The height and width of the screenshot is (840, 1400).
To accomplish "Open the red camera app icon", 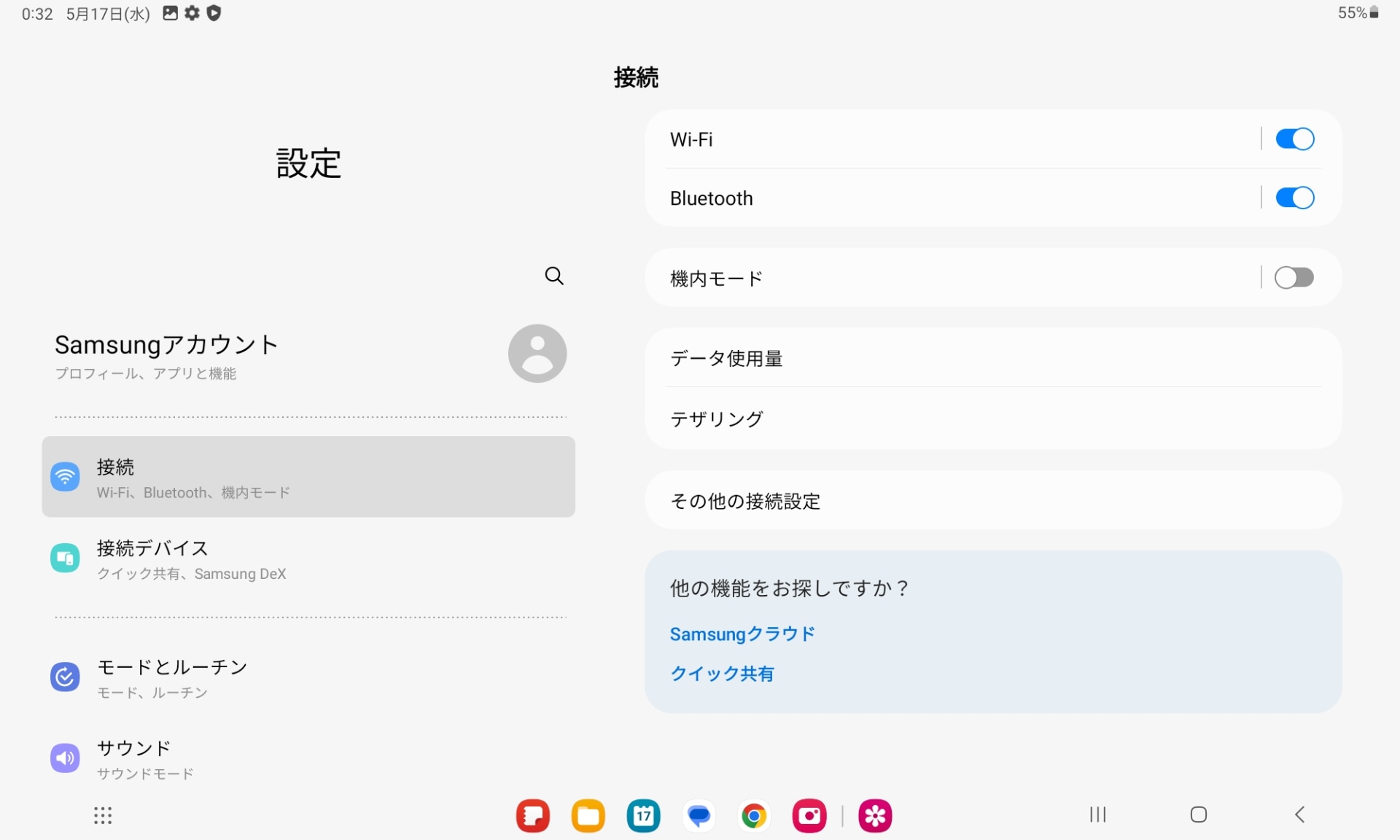I will click(x=809, y=815).
